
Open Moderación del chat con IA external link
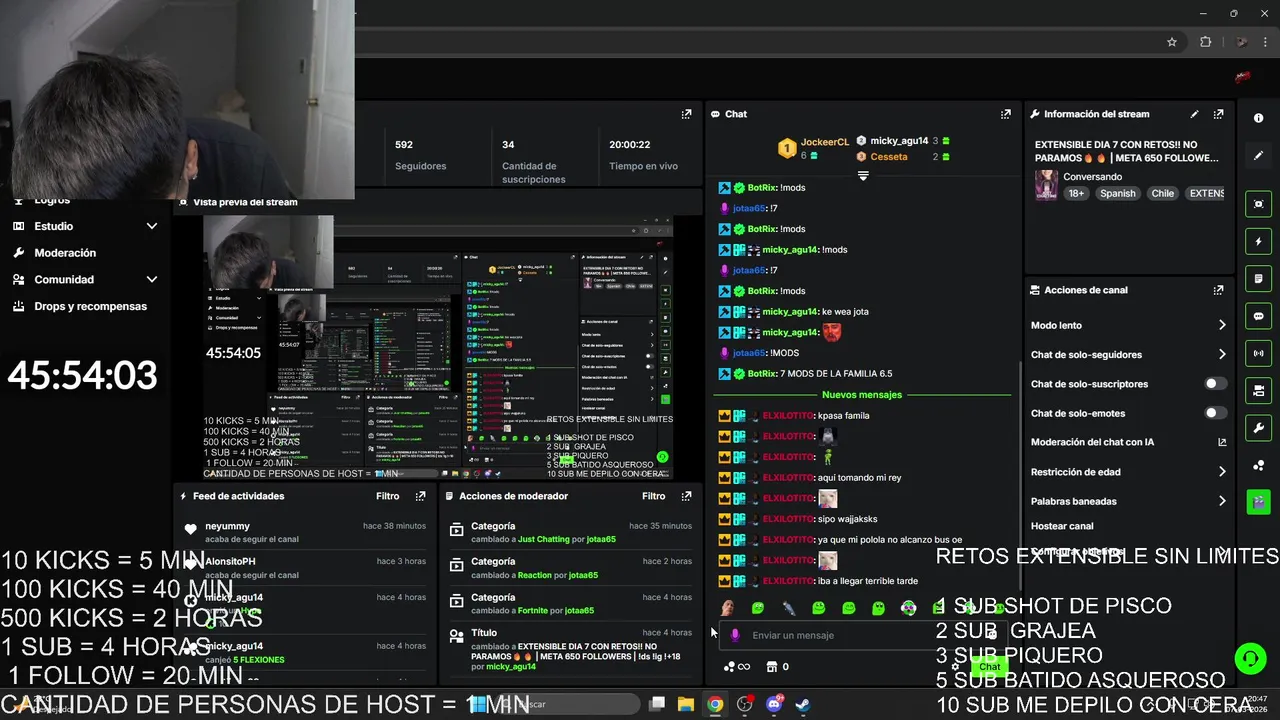click(x=1222, y=442)
